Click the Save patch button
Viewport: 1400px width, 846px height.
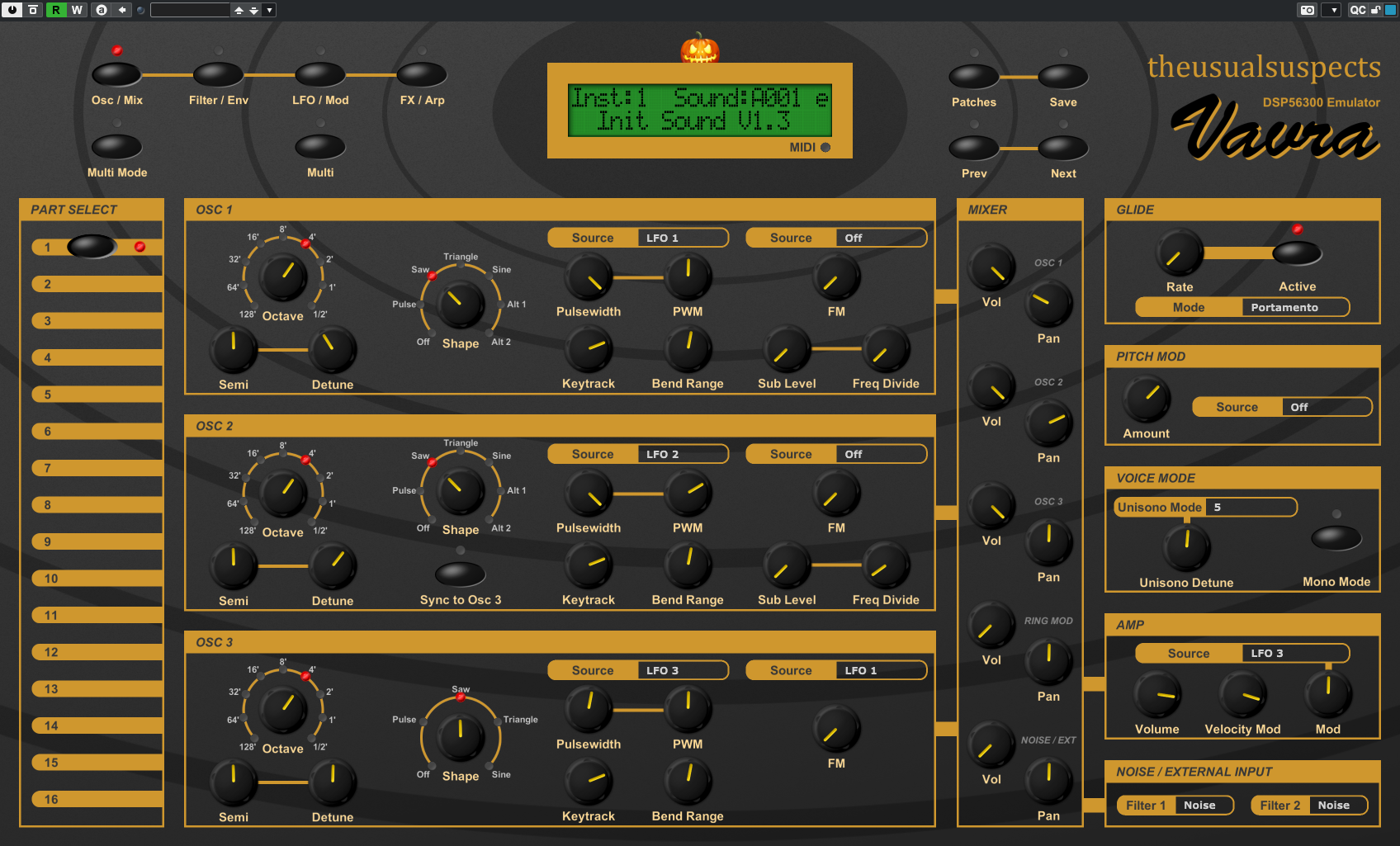pos(1063,77)
